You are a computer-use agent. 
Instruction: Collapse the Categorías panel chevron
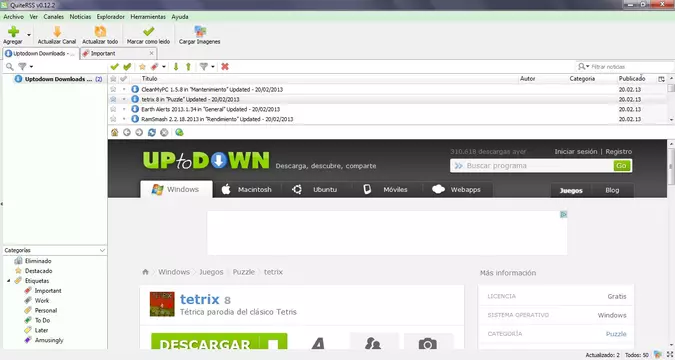(x=102, y=250)
